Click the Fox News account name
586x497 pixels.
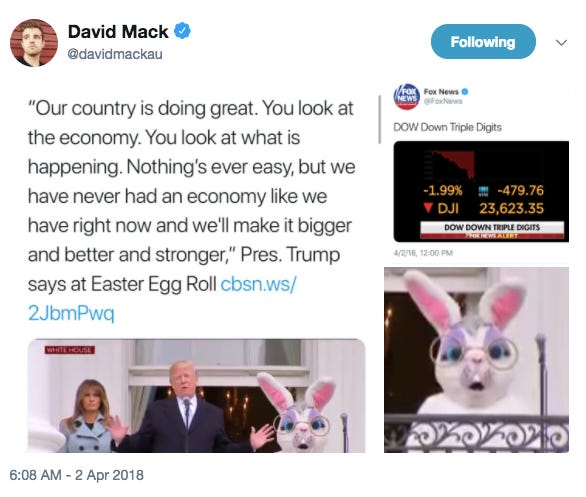441,92
